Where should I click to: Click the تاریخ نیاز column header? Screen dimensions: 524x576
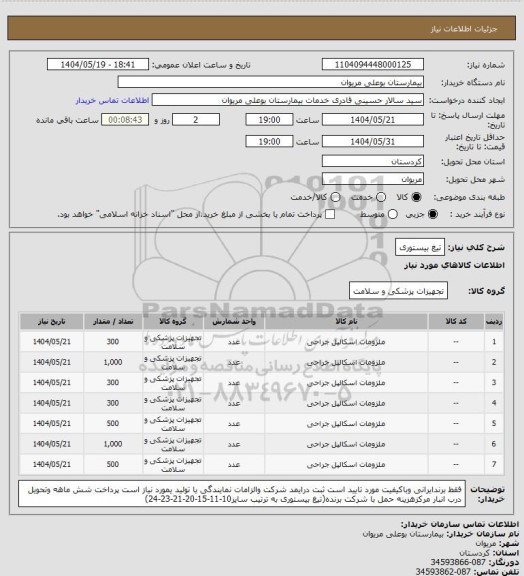pos(51,321)
